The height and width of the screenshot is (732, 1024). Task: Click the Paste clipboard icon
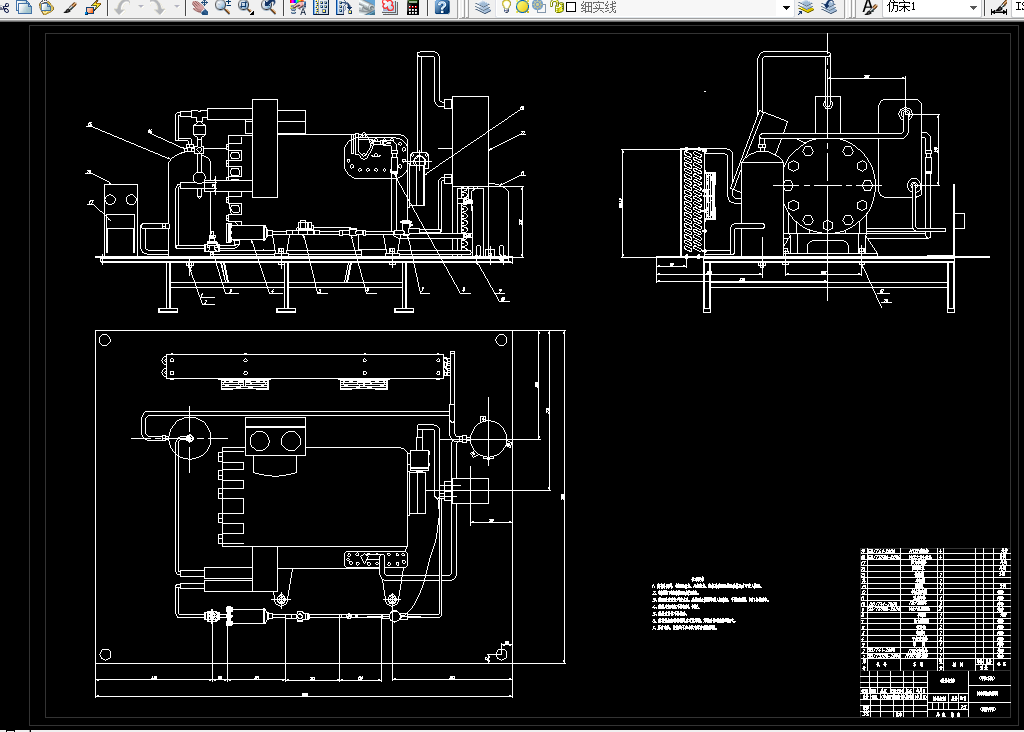click(x=46, y=7)
